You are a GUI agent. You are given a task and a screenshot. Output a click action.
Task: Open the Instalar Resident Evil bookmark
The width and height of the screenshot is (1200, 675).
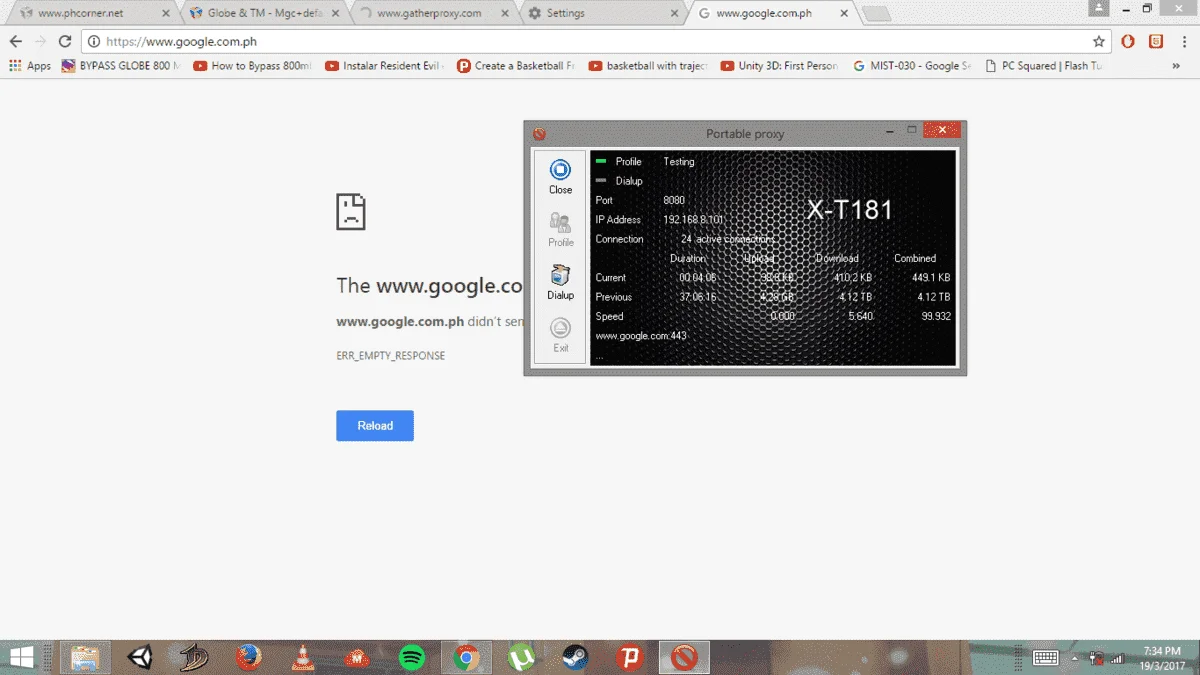click(385, 66)
